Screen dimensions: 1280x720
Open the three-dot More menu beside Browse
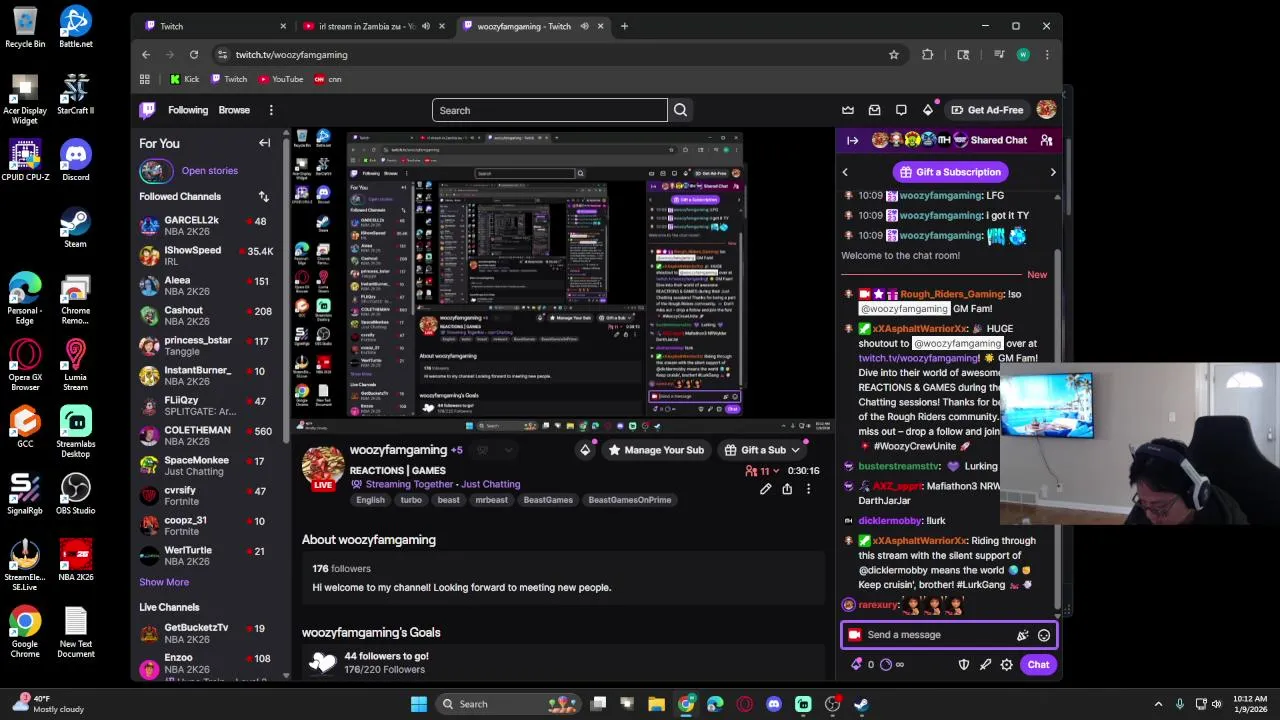(271, 110)
